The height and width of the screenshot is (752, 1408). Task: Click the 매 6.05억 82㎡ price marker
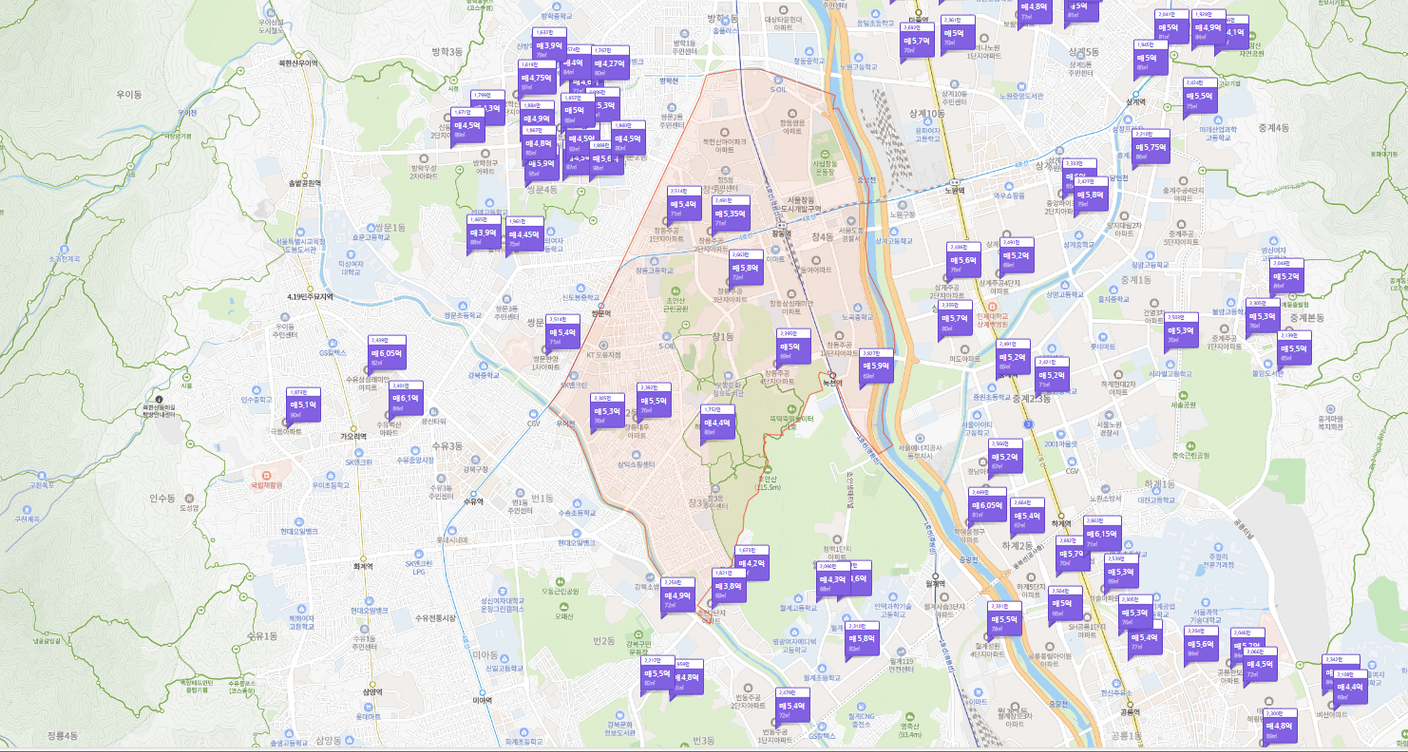[x=386, y=354]
